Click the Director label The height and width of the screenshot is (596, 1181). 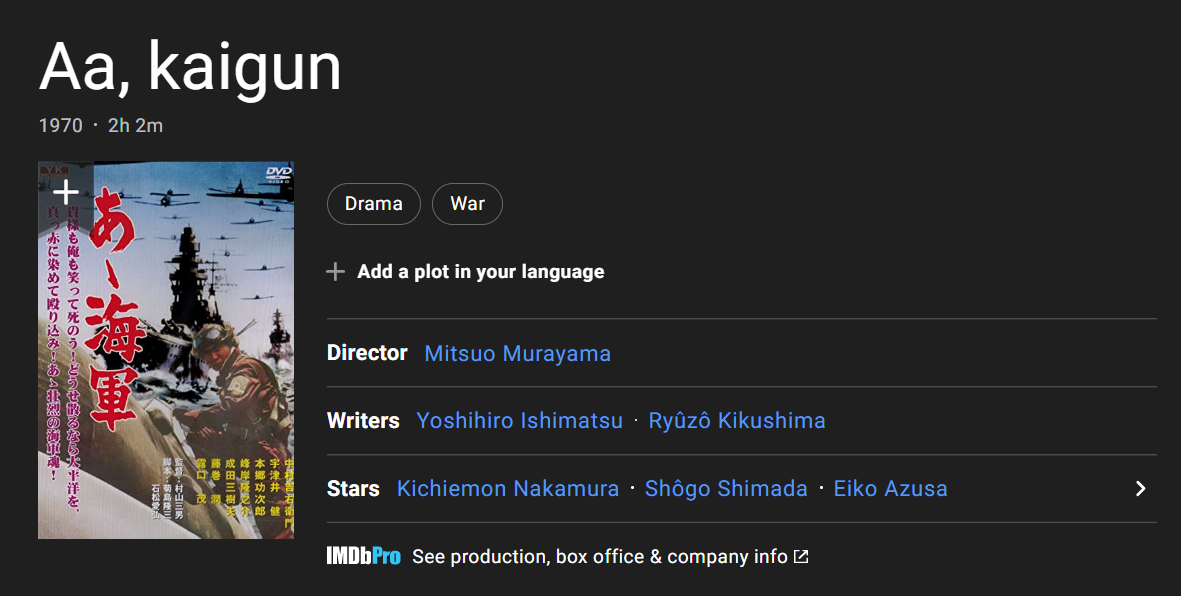367,353
